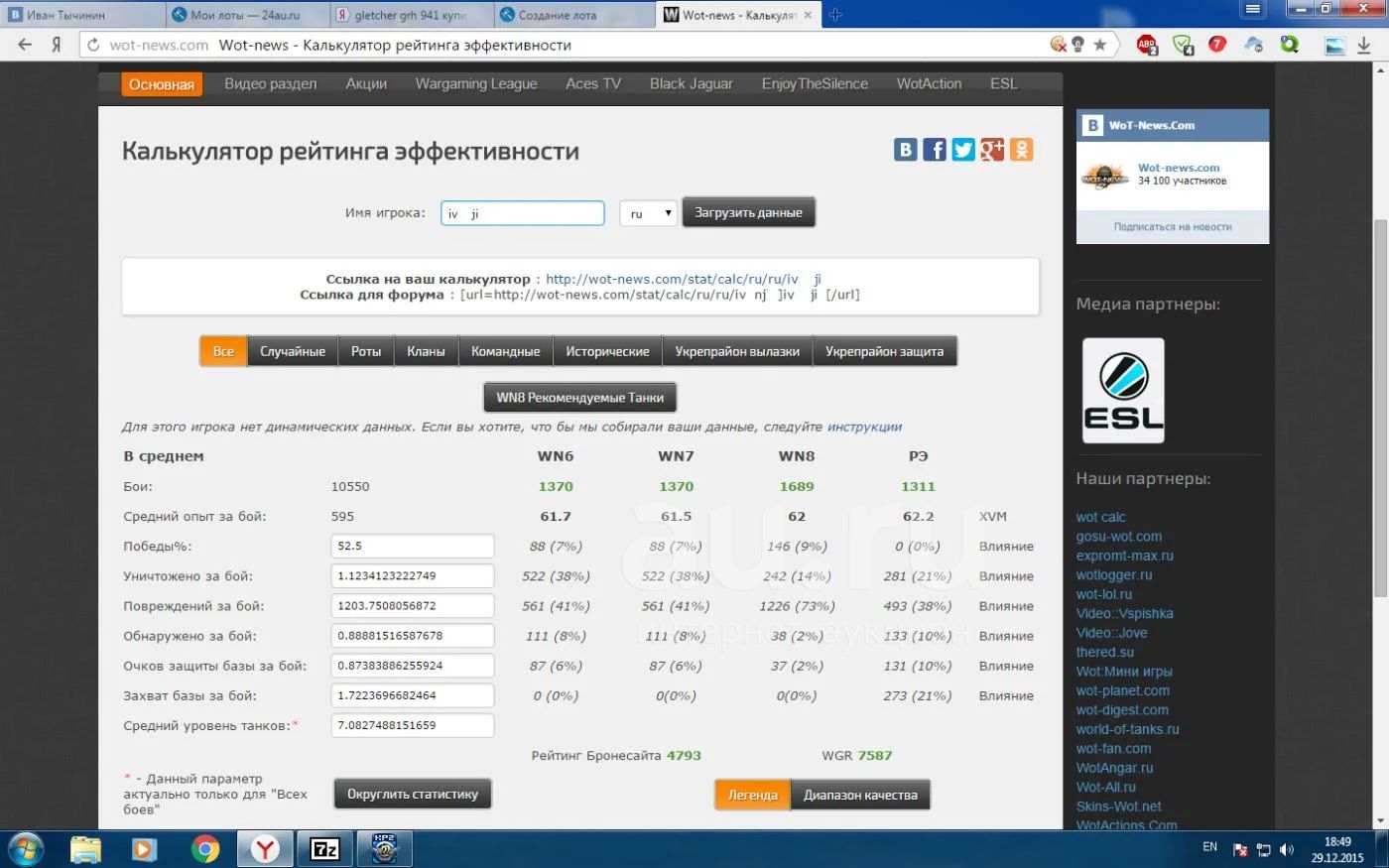
Task: Click the page vertical scrollbar thumb
Action: point(1380,407)
